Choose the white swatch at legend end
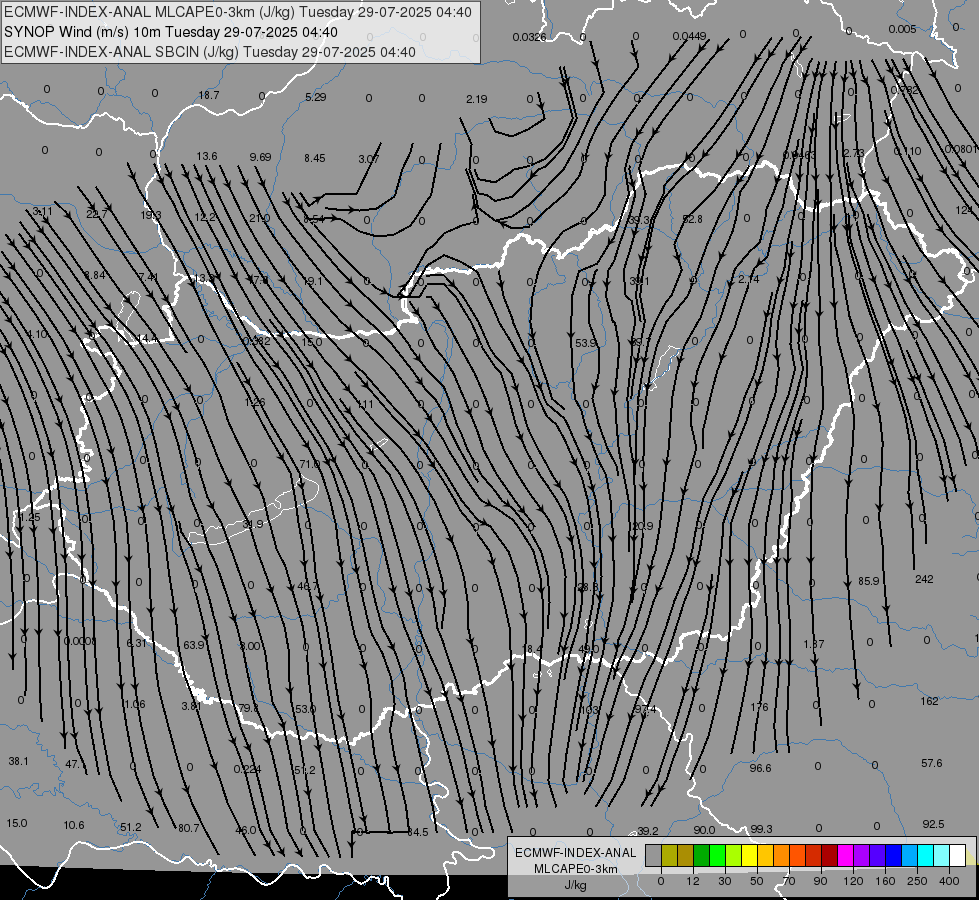Screen dimensions: 979x900 coord(957,855)
